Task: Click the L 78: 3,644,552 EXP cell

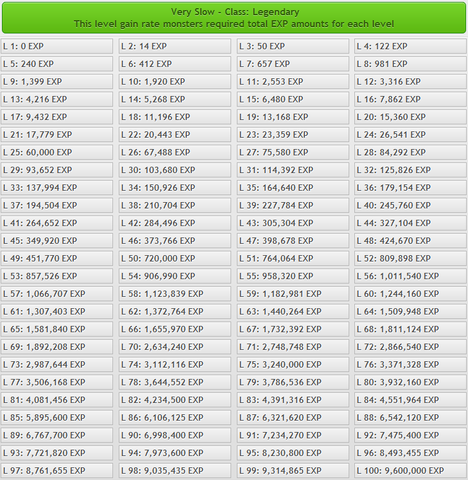Action: (175, 382)
